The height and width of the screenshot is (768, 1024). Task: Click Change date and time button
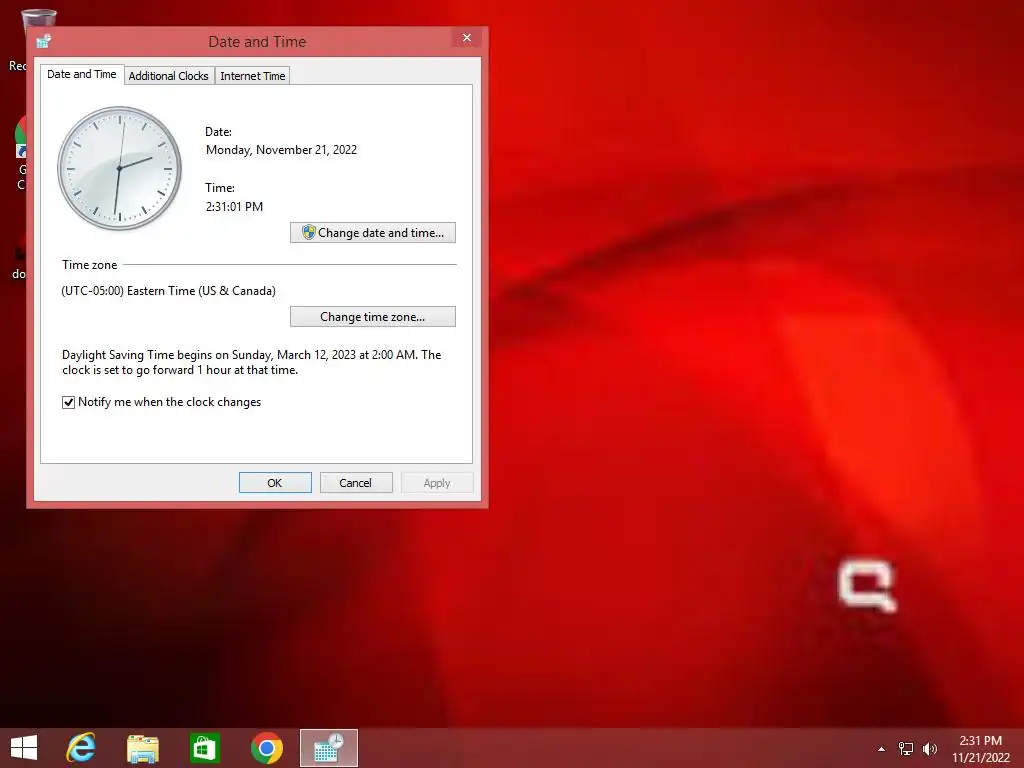[373, 232]
